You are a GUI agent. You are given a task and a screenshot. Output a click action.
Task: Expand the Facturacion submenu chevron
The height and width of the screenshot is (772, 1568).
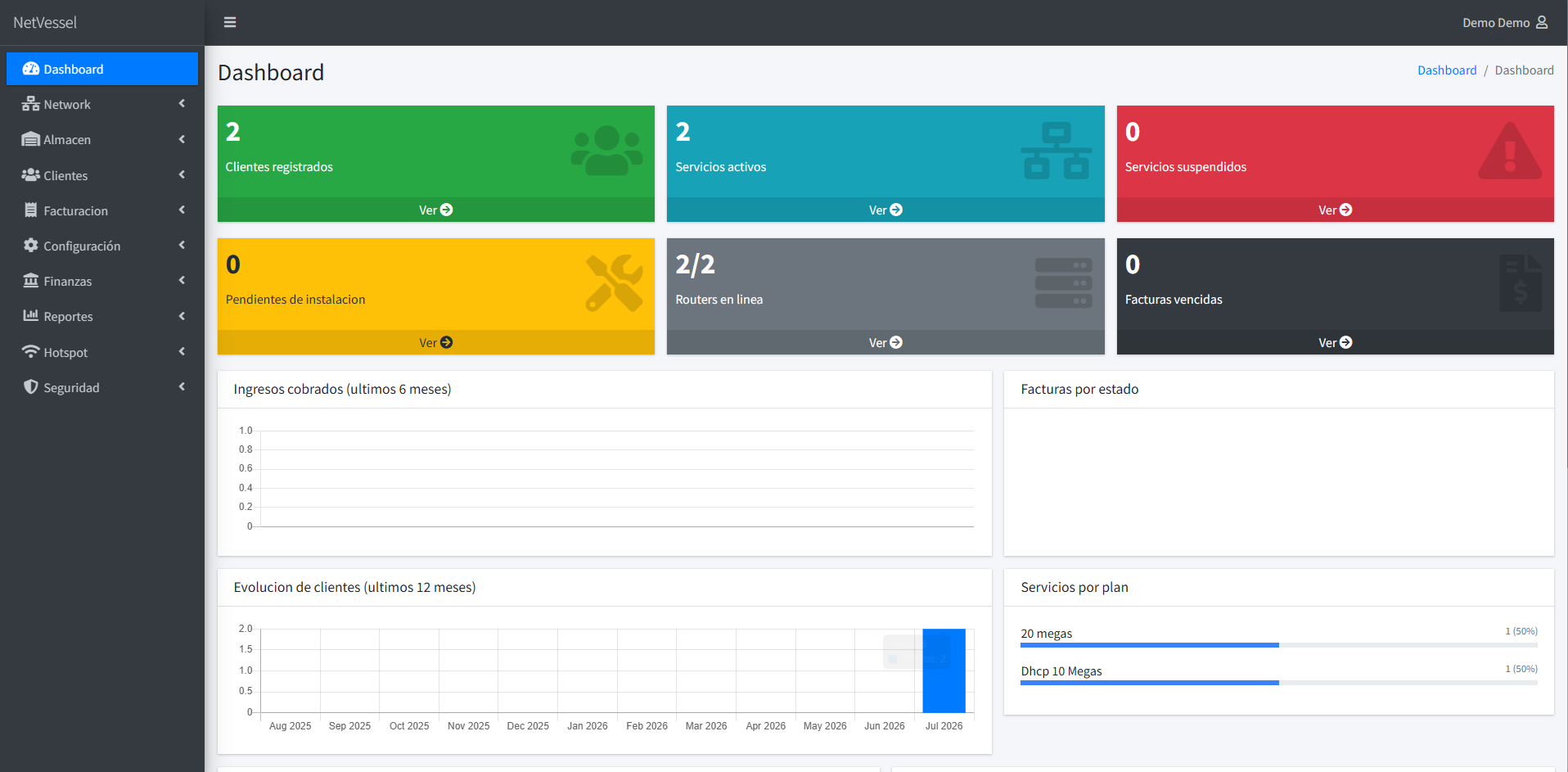[x=182, y=210]
